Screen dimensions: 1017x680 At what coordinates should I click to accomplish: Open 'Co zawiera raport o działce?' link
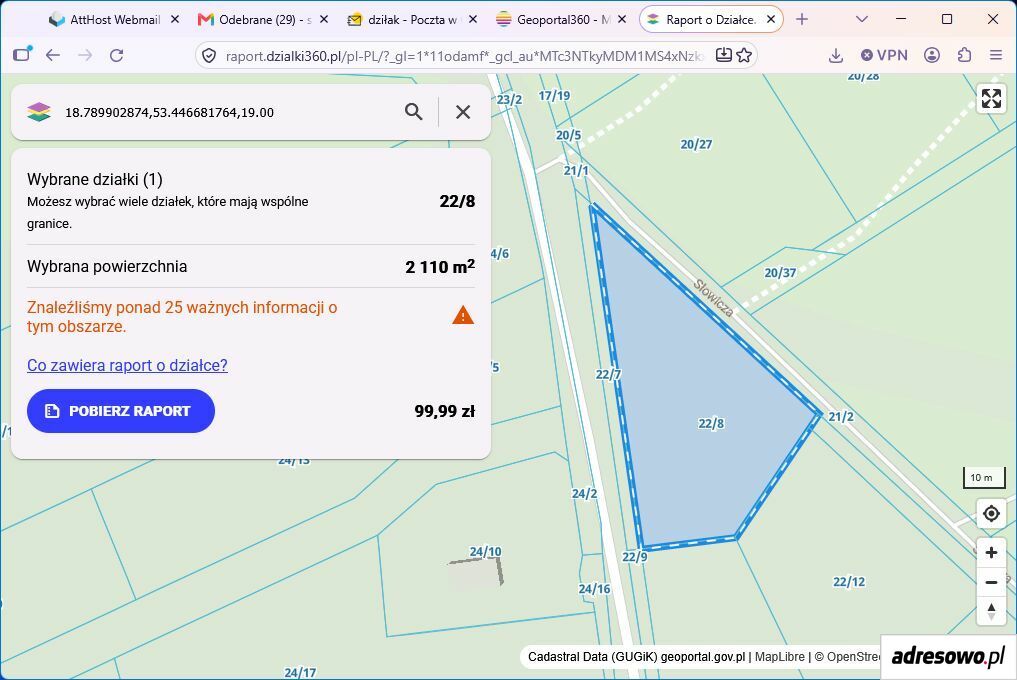point(127,365)
